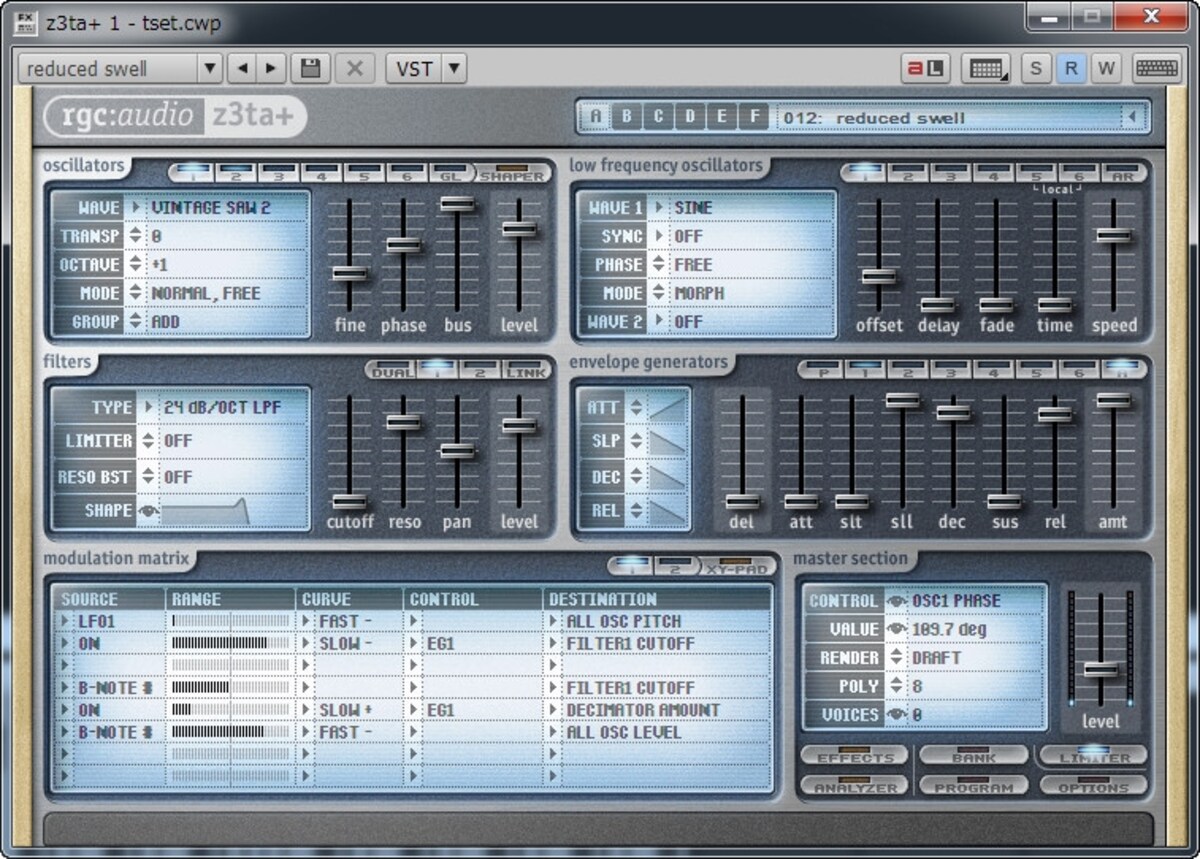The width and height of the screenshot is (1200, 859).
Task: Click the VINTAGE SAW 2 wave value
Action: coord(211,208)
